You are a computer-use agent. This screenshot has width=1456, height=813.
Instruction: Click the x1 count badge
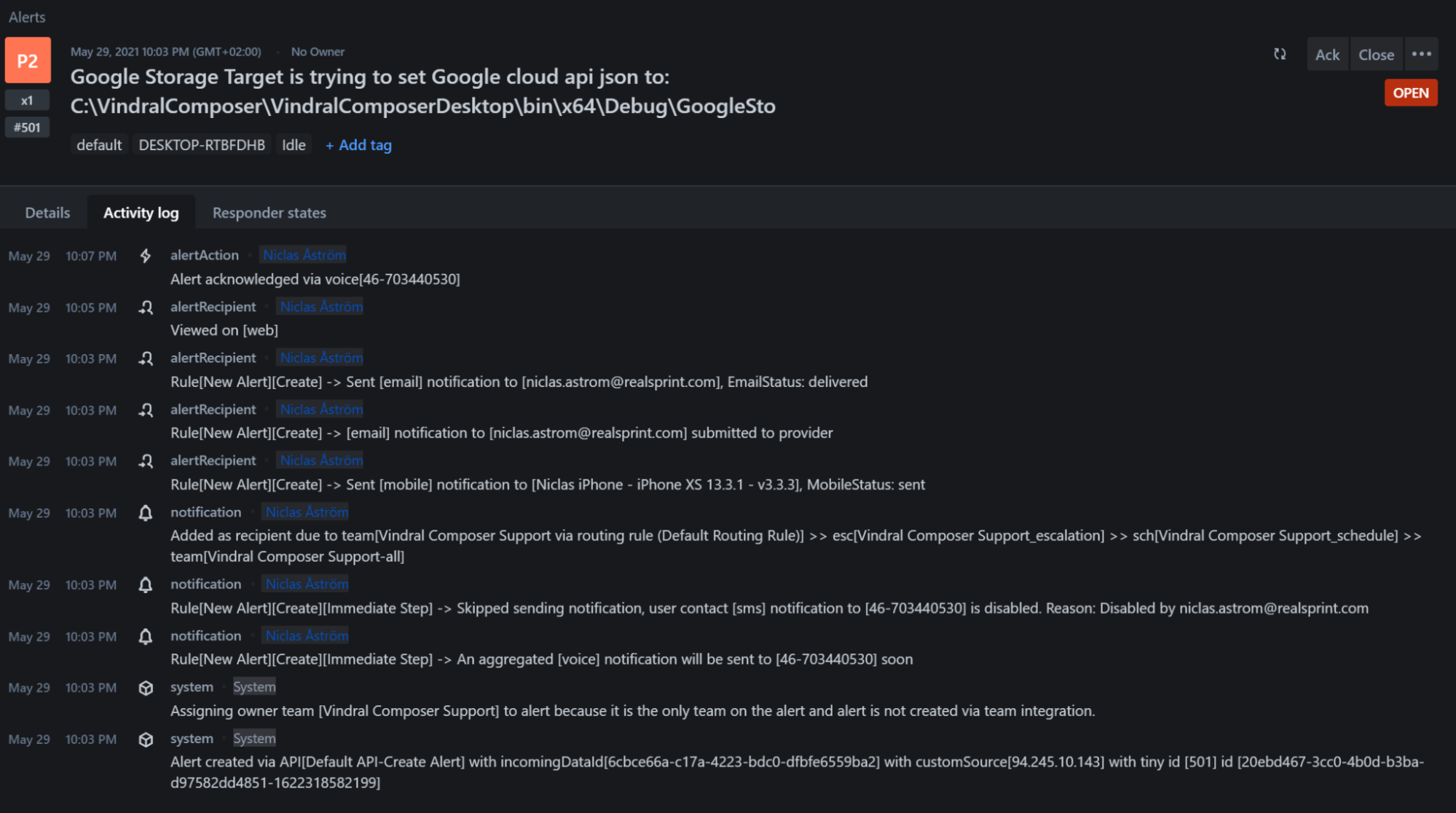click(x=27, y=101)
